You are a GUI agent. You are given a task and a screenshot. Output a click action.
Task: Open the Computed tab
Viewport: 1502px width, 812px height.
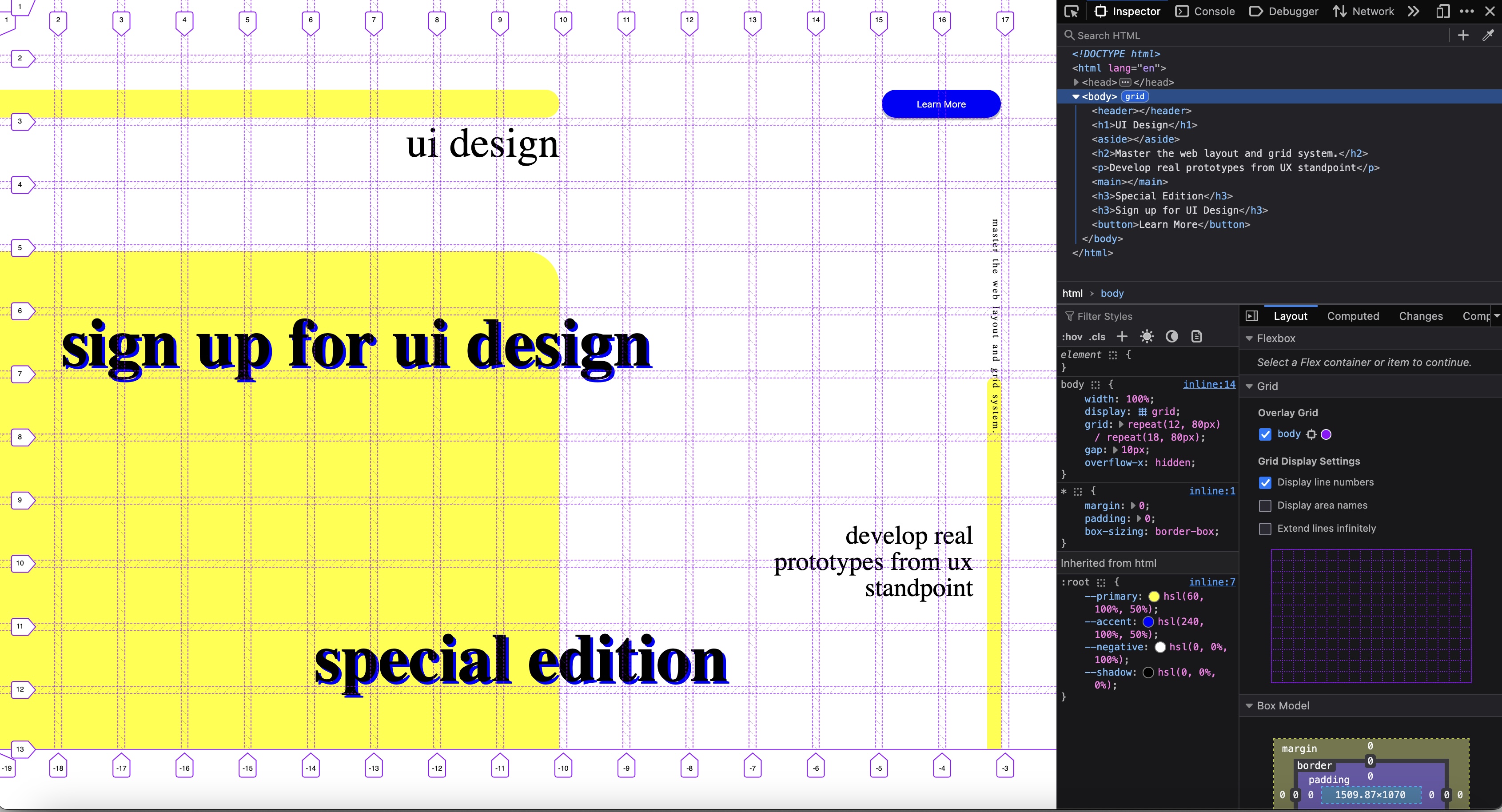(x=1353, y=315)
